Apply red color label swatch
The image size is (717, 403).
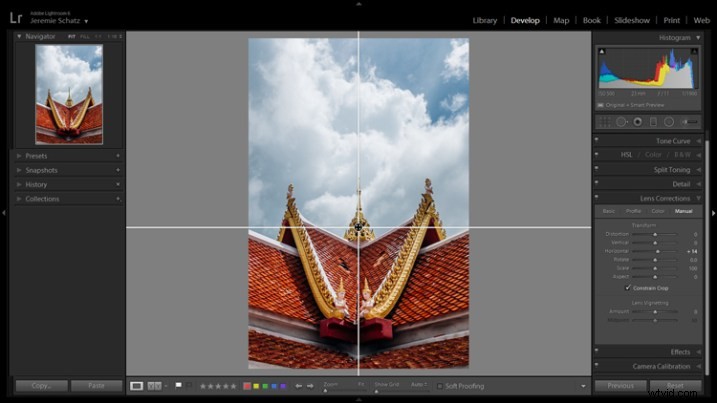(x=247, y=386)
